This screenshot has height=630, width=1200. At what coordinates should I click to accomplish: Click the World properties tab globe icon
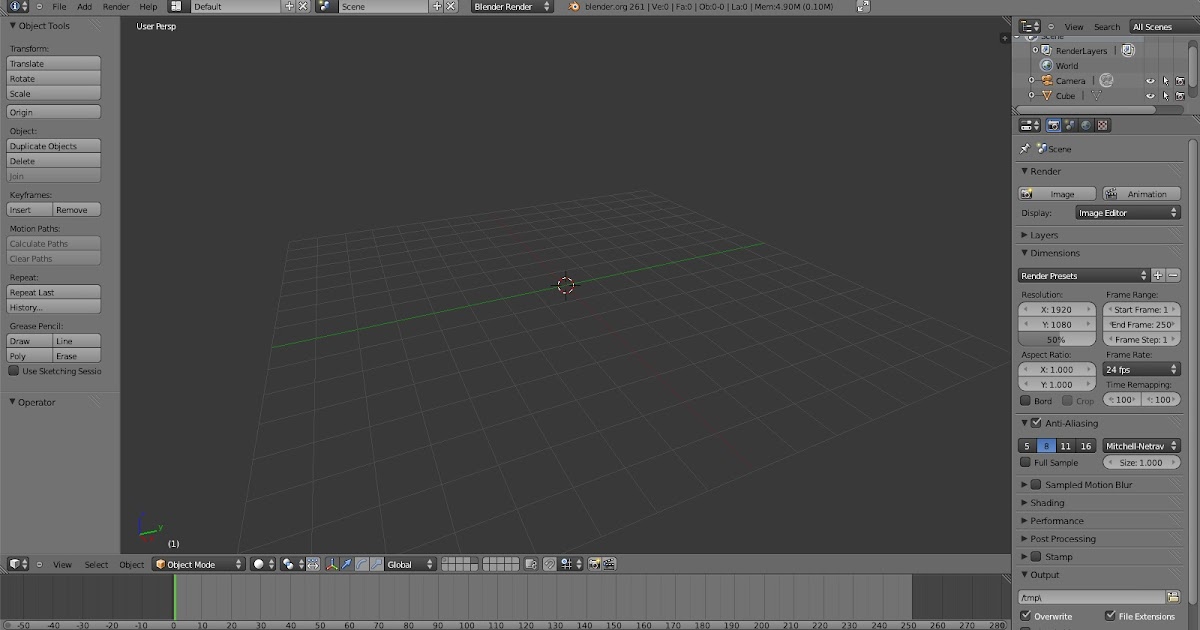pos(1086,125)
